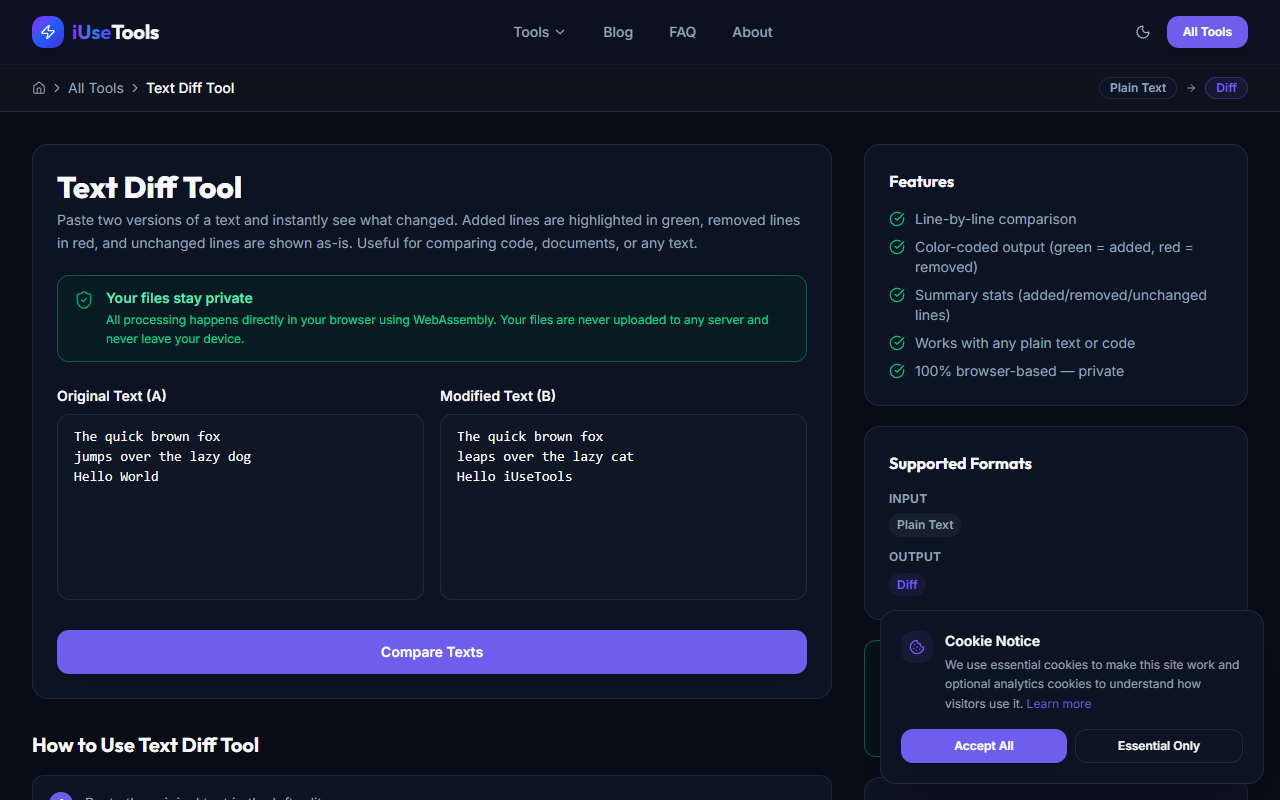
Task: Toggle dark mode with the moon icon
Action: click(x=1142, y=32)
